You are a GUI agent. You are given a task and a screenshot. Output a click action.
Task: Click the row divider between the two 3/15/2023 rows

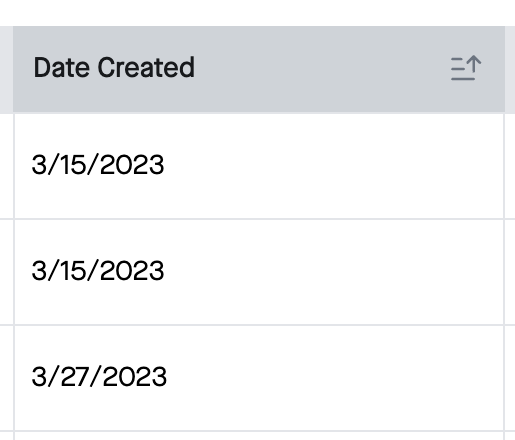[257, 219]
